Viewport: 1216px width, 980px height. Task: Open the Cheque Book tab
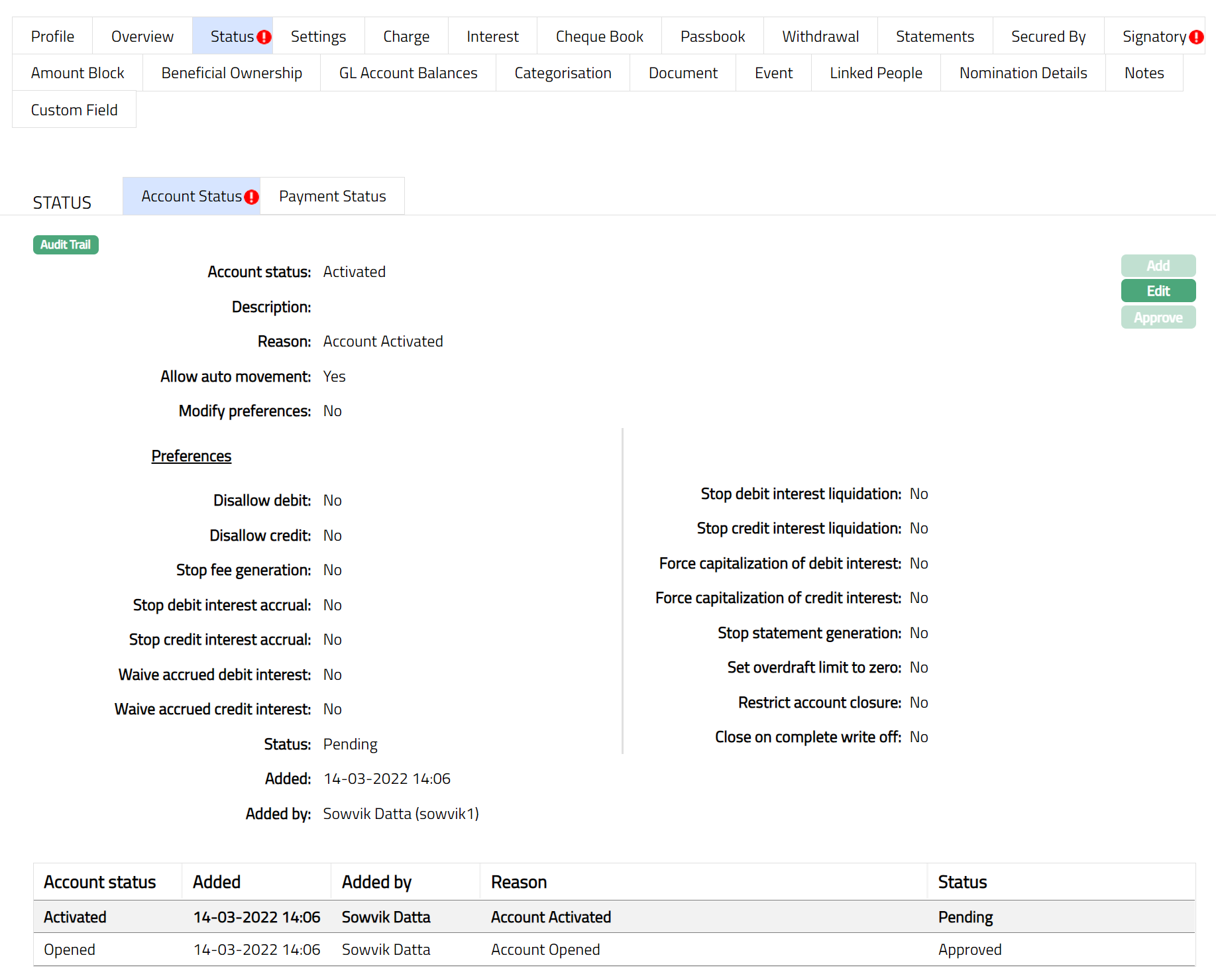click(x=599, y=36)
